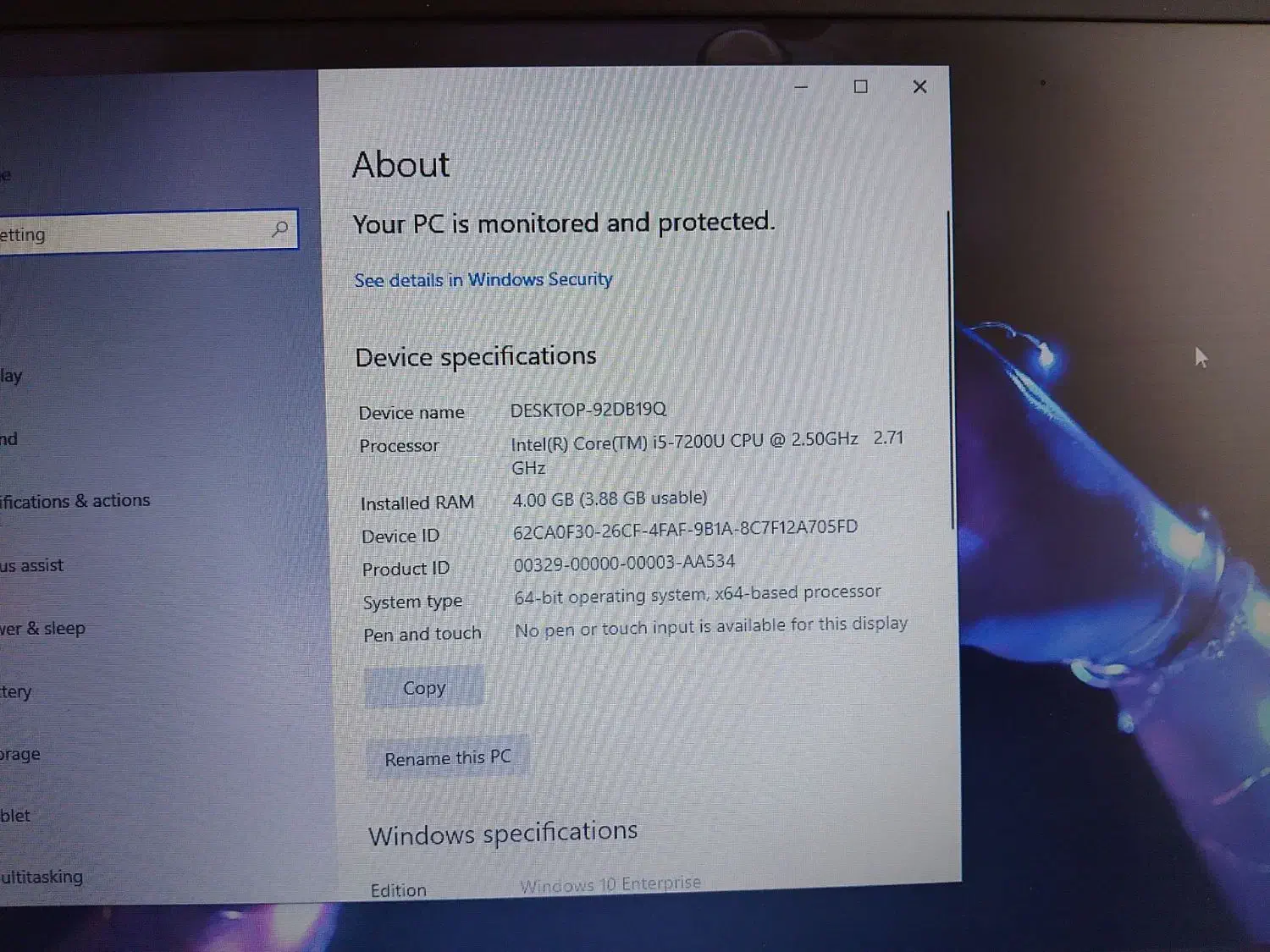Open See details in Windows Security link

tap(483, 280)
